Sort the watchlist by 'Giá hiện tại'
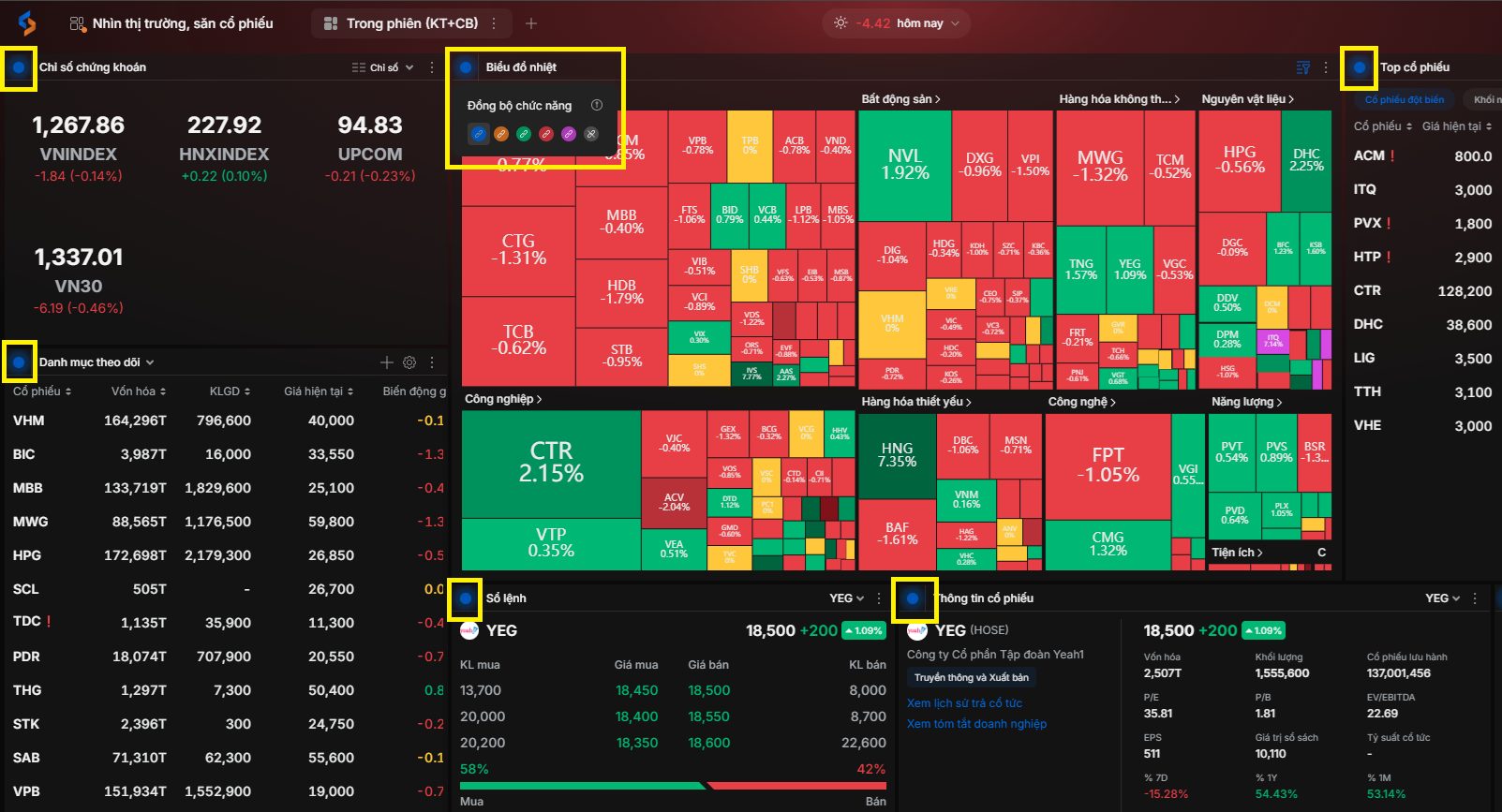The image size is (1502, 812). 319,391
